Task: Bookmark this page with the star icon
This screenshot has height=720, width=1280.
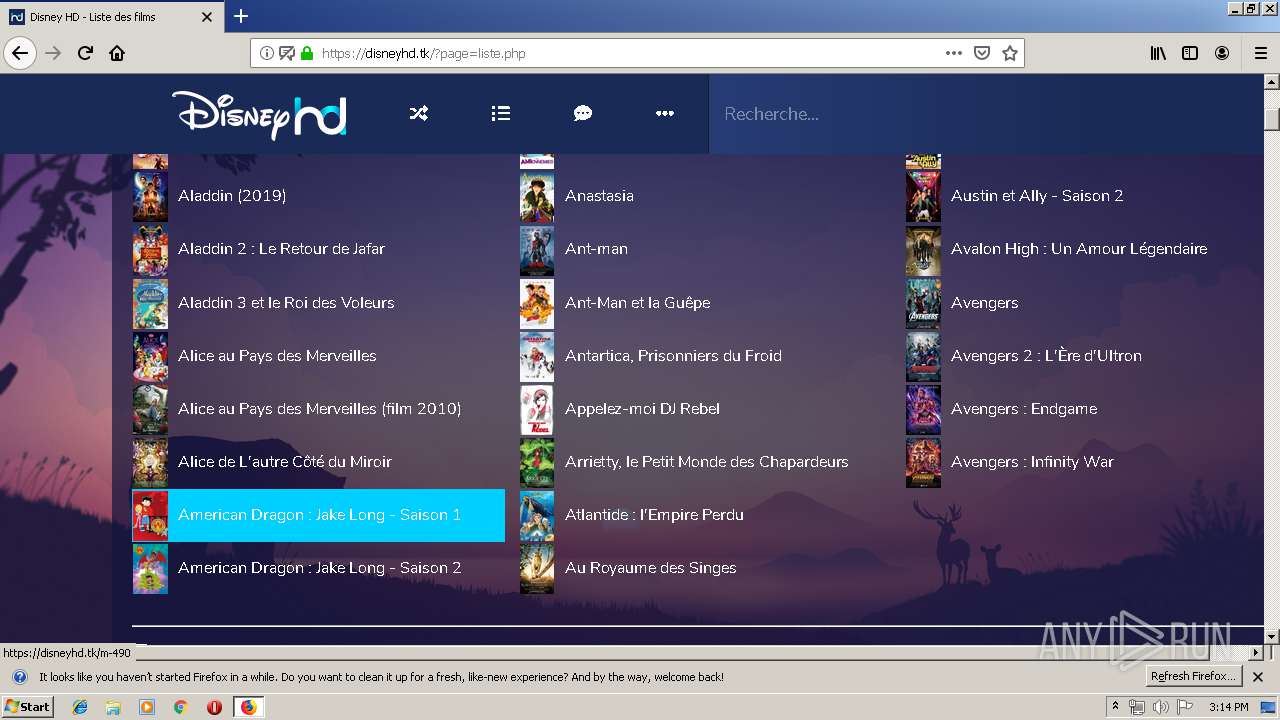Action: (1010, 53)
